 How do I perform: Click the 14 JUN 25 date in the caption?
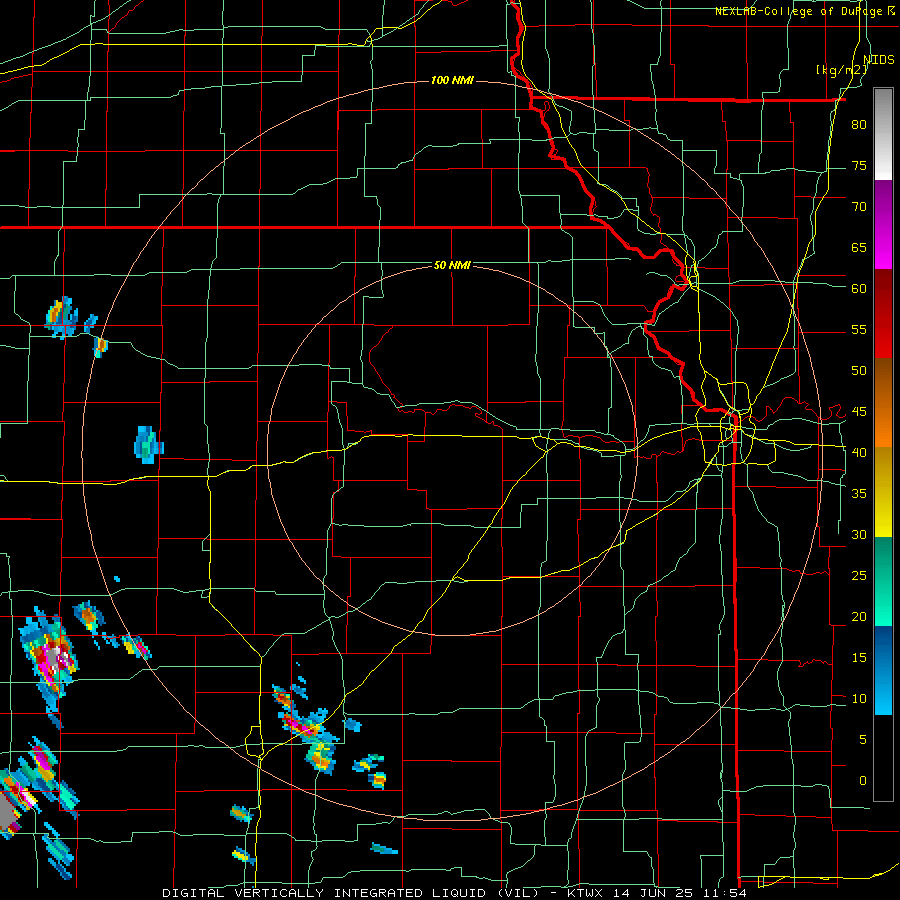click(655, 893)
